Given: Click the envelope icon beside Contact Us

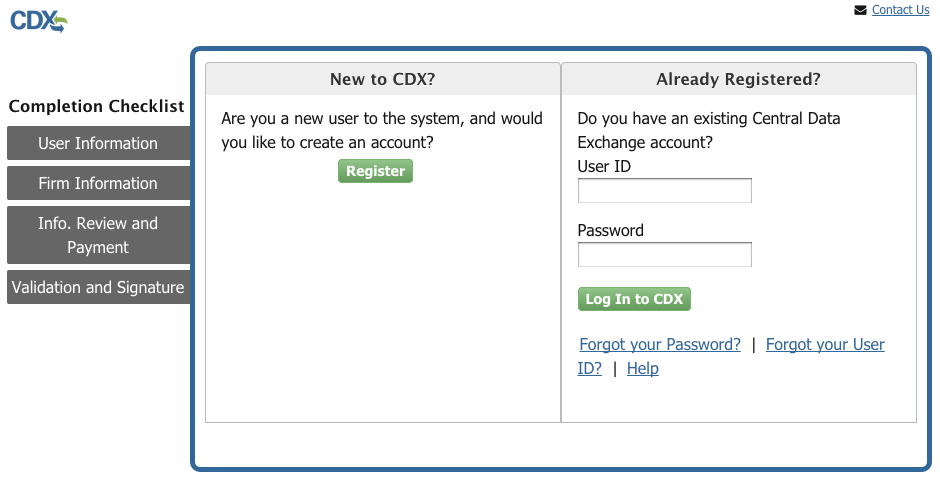Looking at the screenshot, I should tap(860, 10).
